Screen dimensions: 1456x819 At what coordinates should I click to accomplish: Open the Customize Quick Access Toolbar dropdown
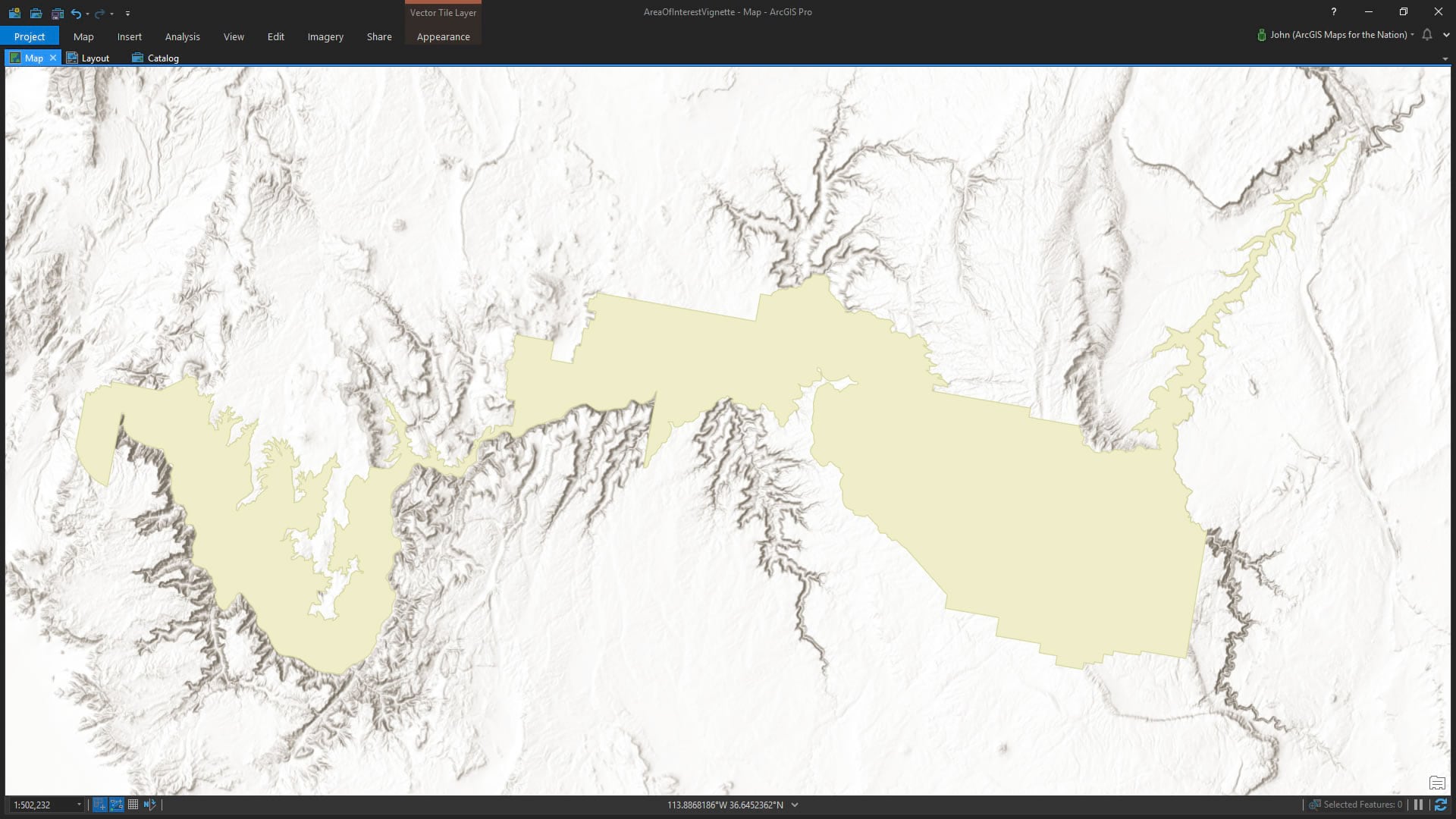click(x=127, y=13)
